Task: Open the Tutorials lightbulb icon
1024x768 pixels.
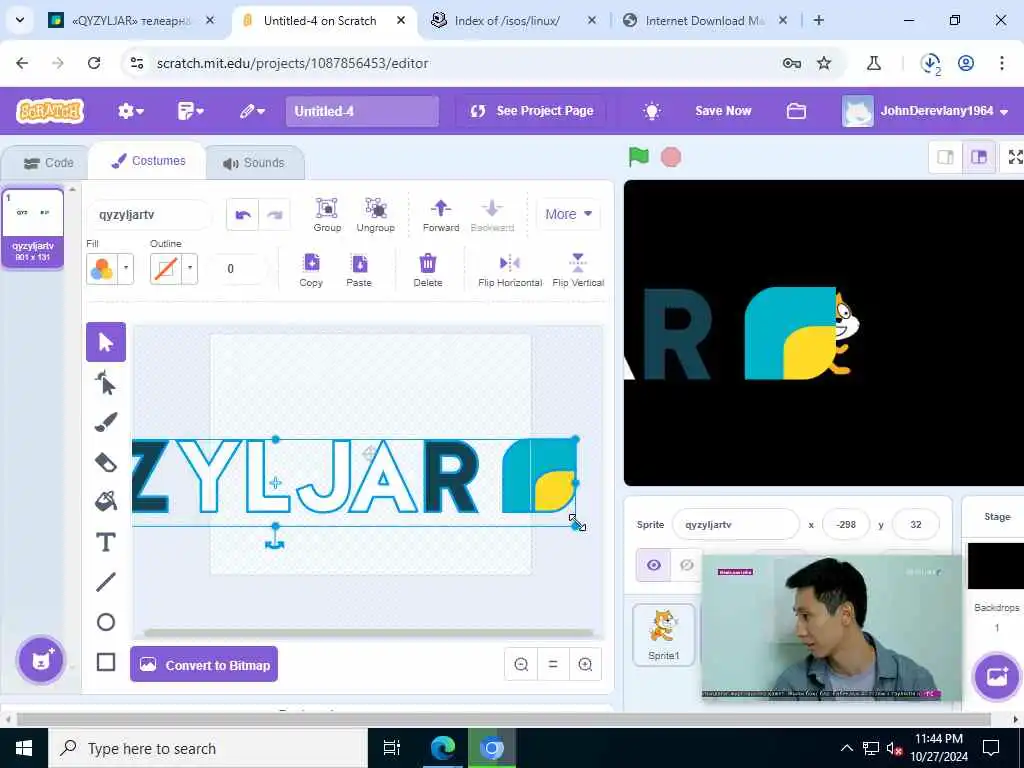Action: point(652,111)
